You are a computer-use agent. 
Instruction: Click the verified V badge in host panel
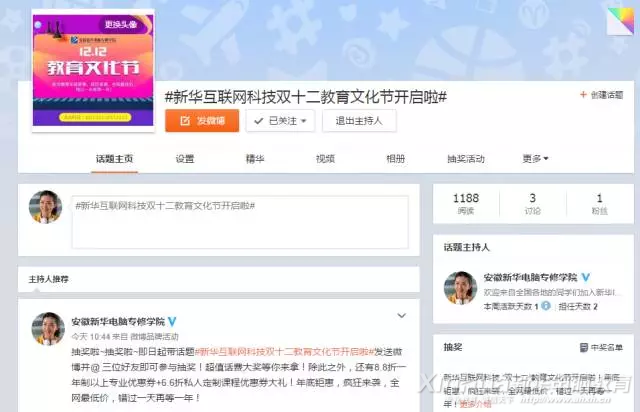coord(586,277)
